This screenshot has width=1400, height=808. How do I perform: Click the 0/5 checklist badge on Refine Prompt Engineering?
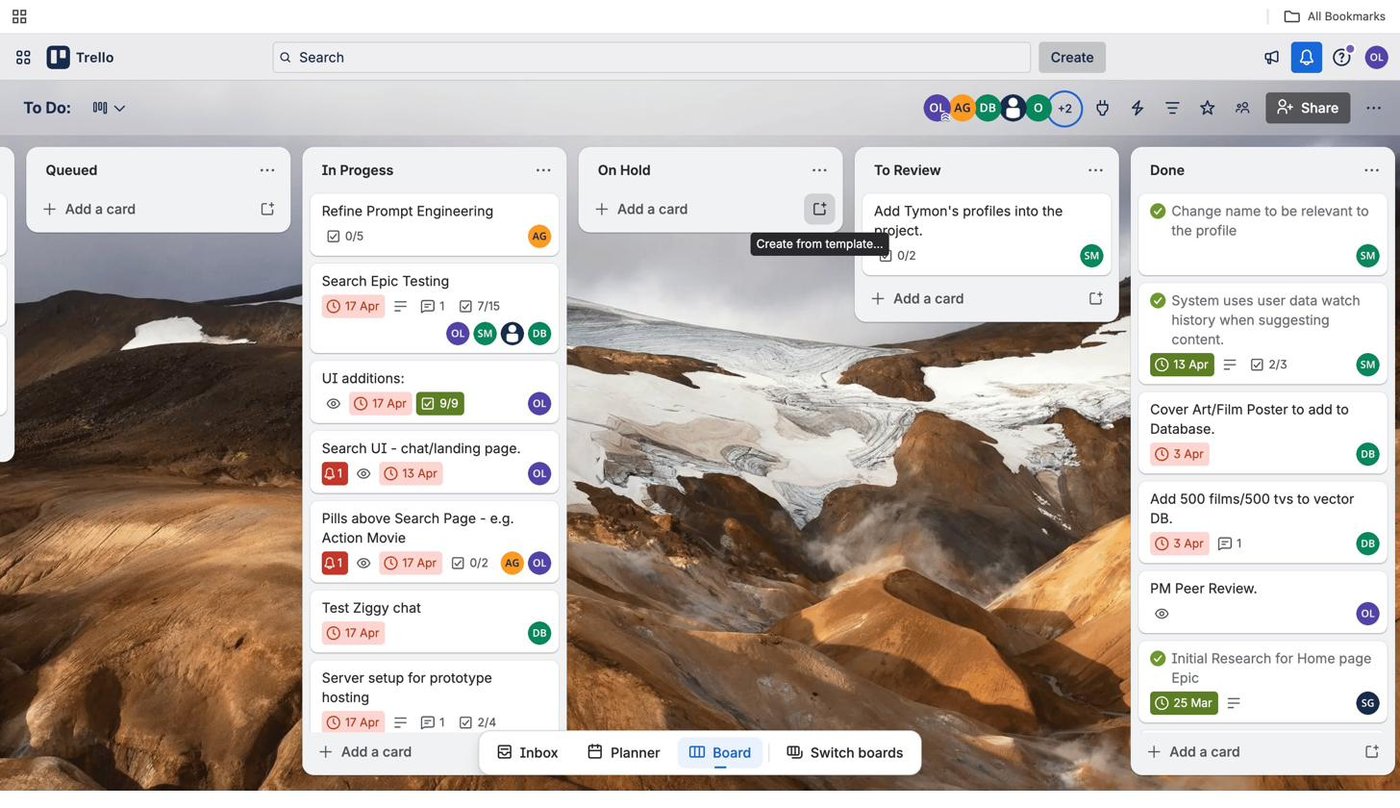pyautogui.click(x=346, y=236)
